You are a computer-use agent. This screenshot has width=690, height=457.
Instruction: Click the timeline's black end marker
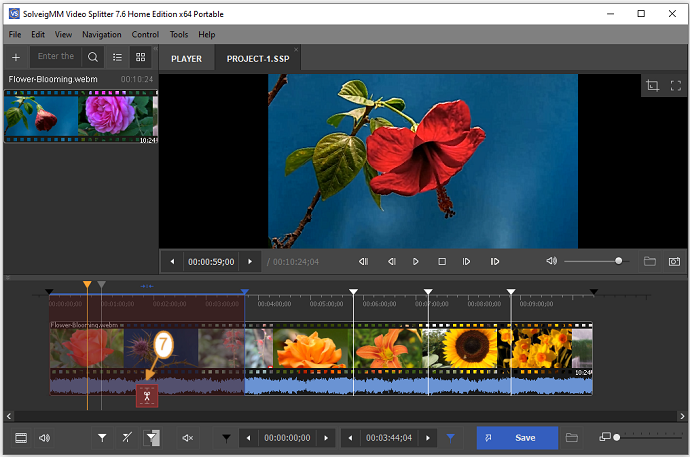(x=594, y=292)
